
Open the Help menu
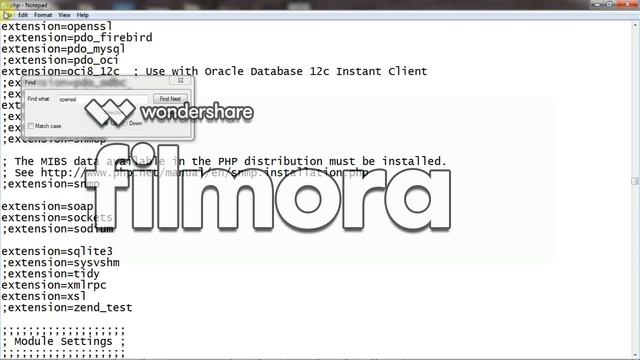point(82,15)
